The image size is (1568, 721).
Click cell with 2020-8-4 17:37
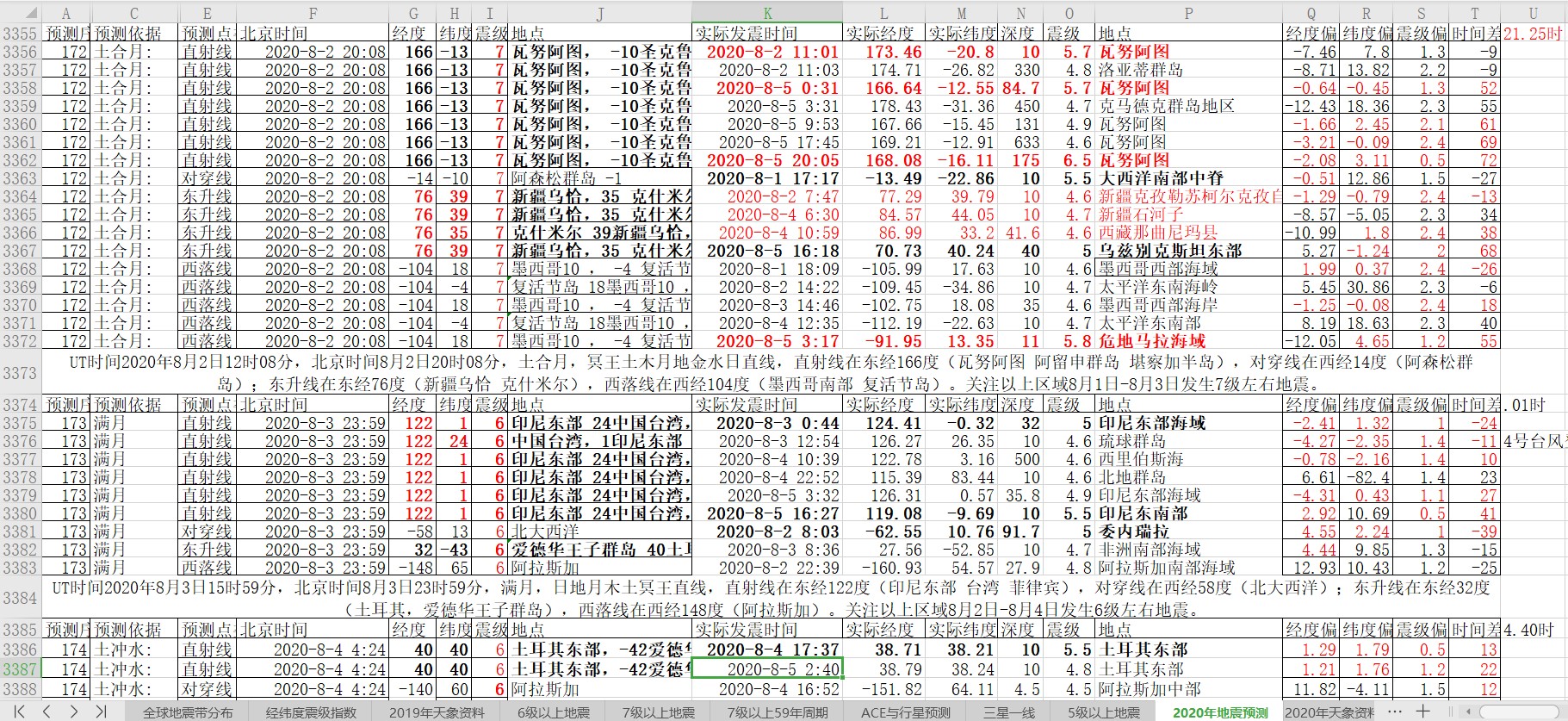point(767,650)
